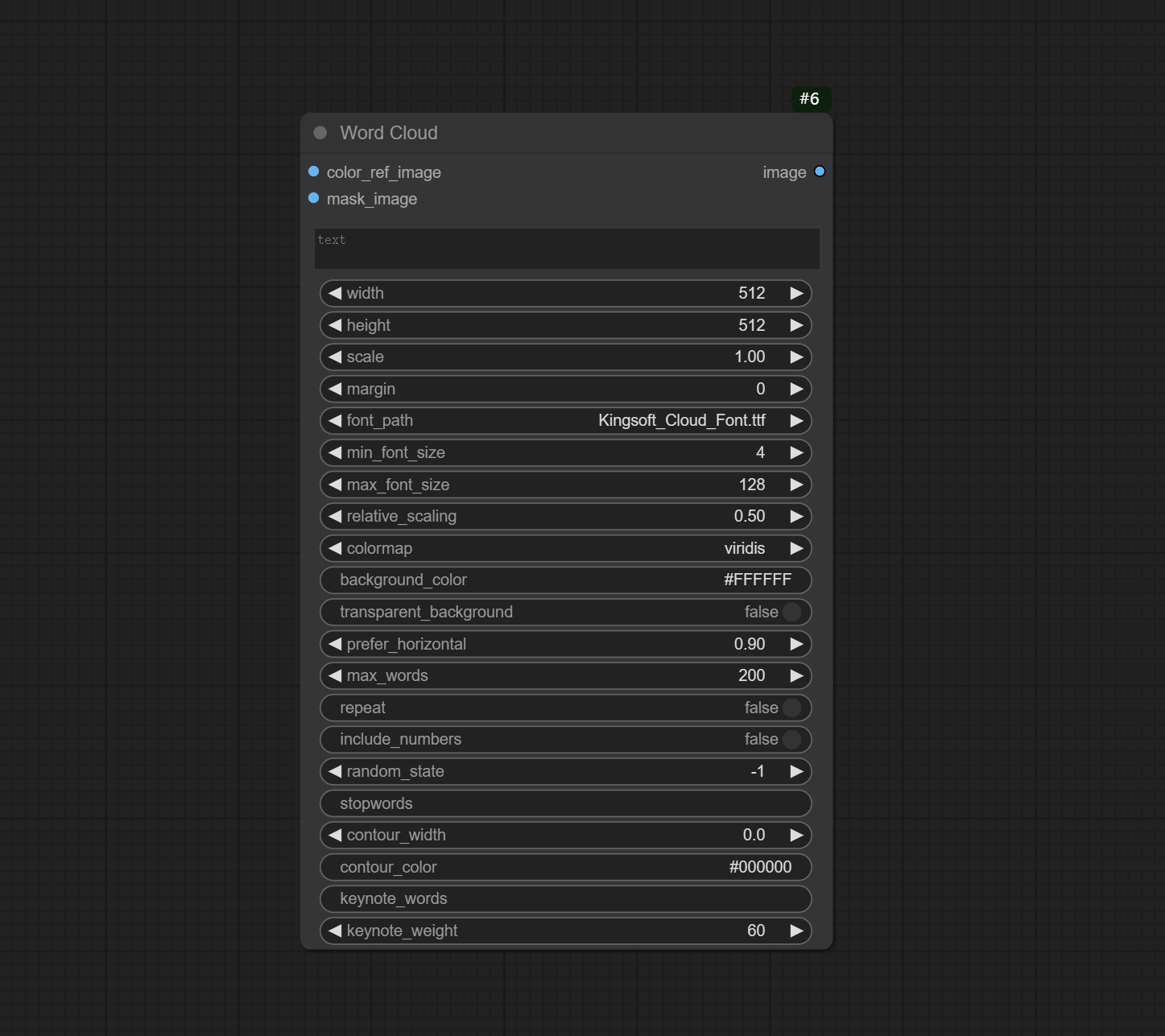The width and height of the screenshot is (1165, 1036).
Task: Increase keynote_weight with the right arrow
Action: 796,931
